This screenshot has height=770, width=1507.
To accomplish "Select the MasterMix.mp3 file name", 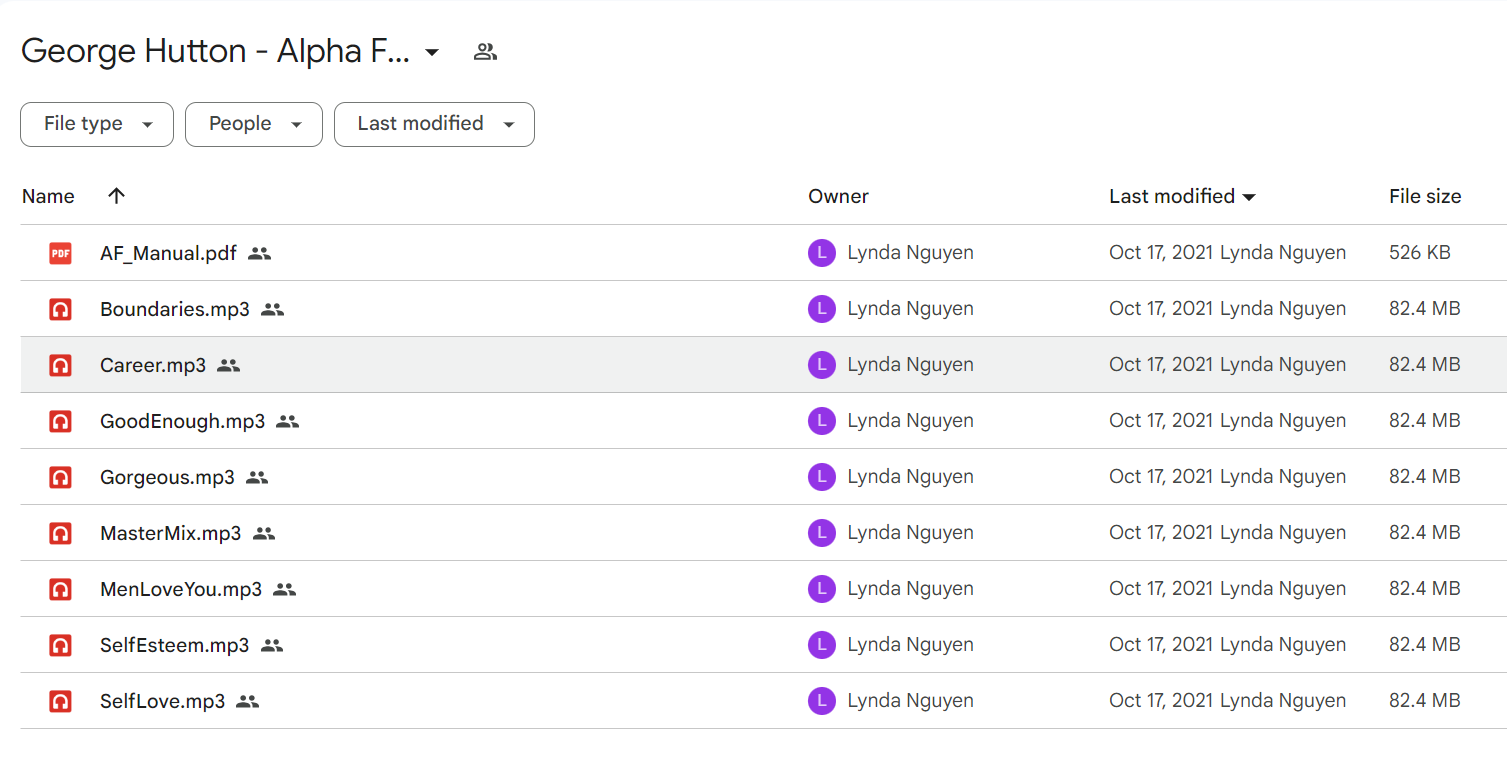I will tap(170, 533).
